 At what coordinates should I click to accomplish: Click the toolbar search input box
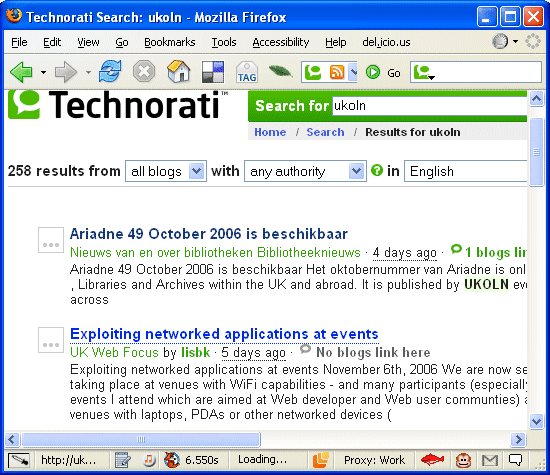click(x=476, y=72)
